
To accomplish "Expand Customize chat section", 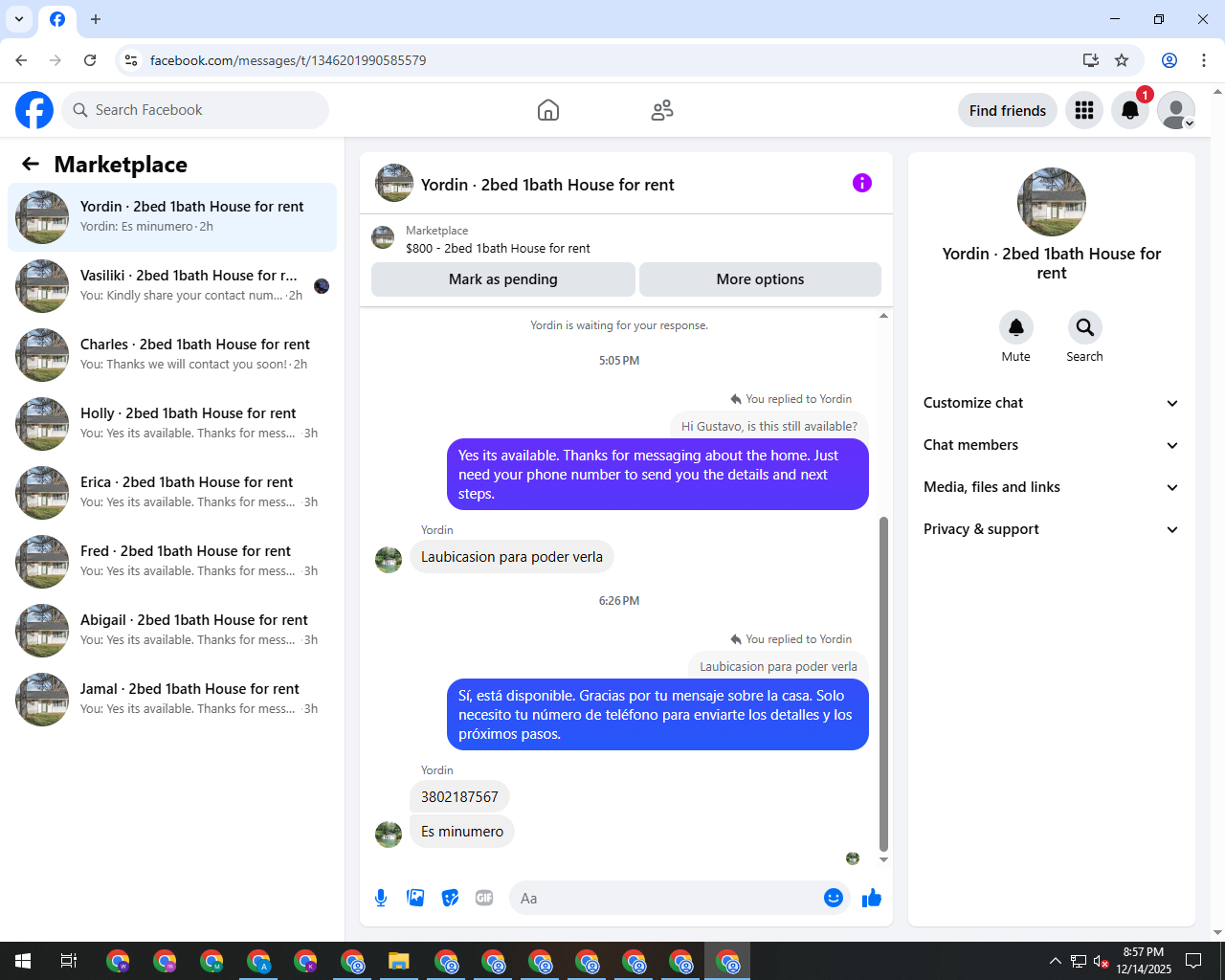I will pos(1051,403).
